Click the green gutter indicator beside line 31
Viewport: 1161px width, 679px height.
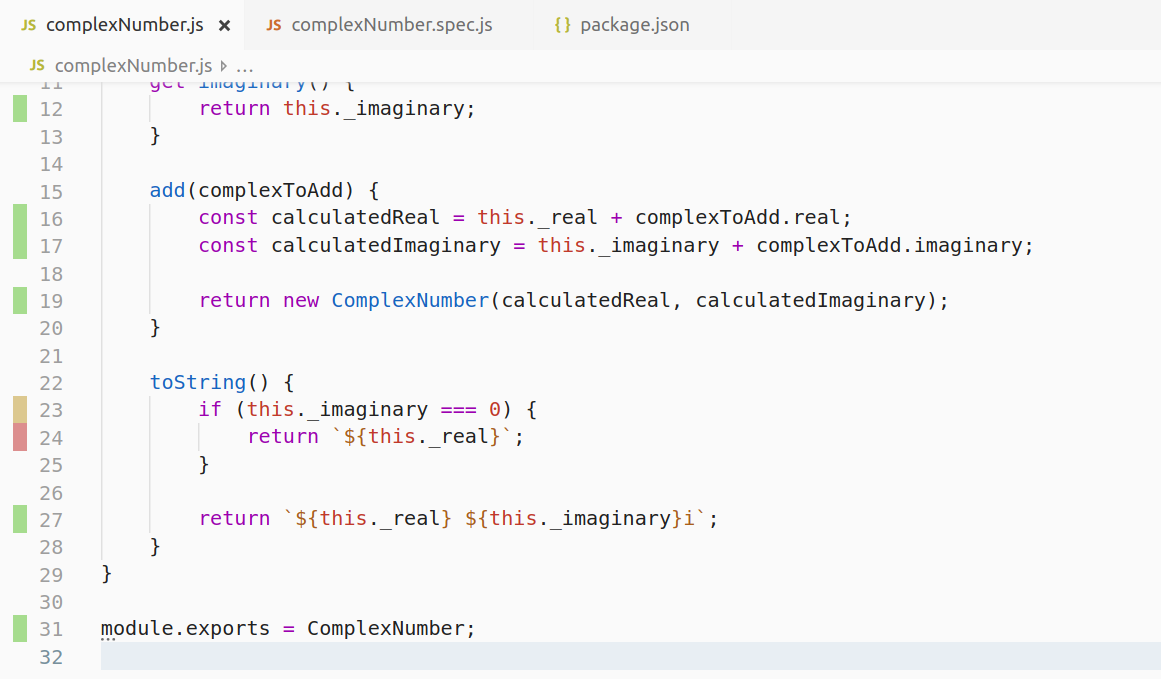(18, 627)
